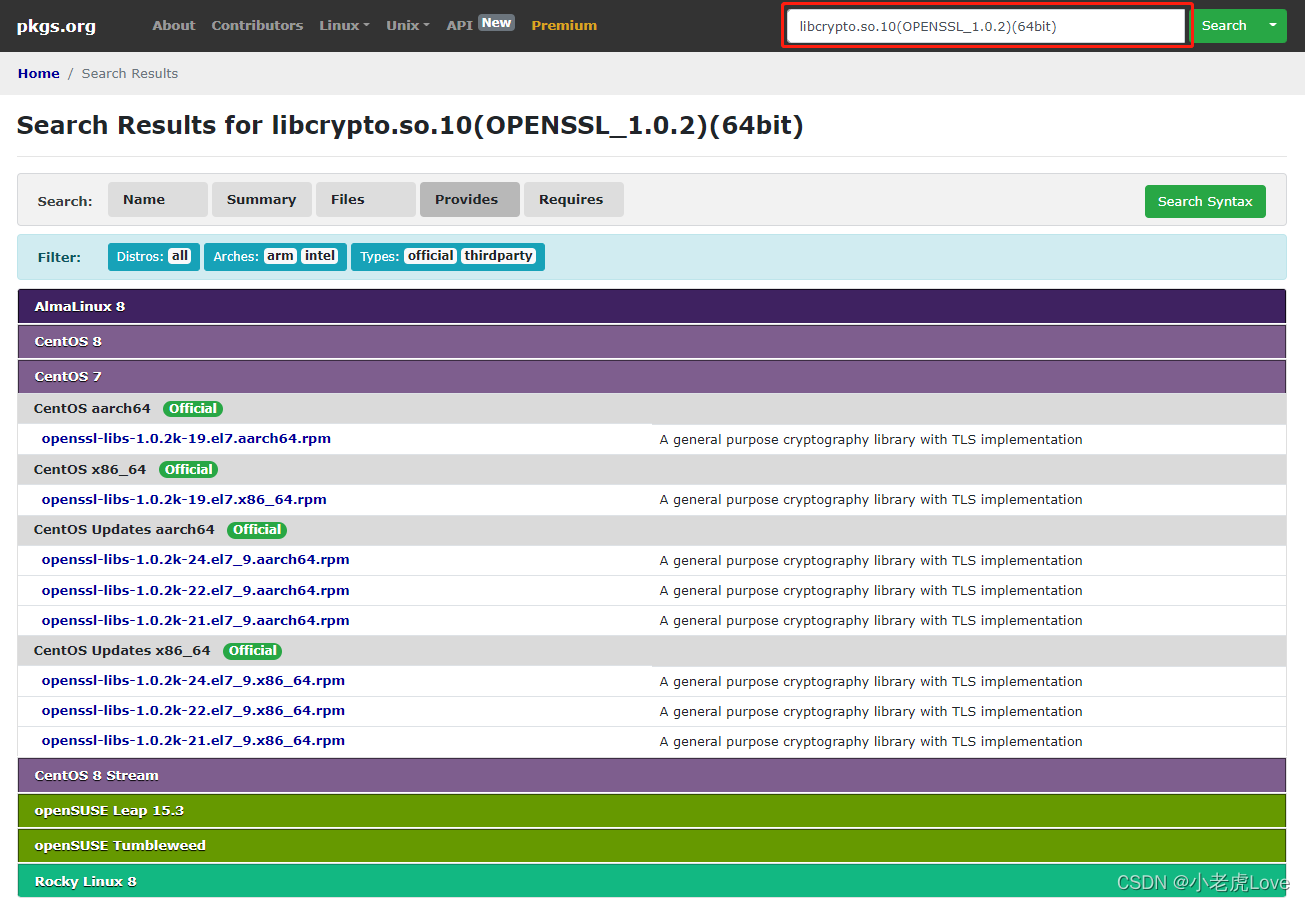This screenshot has height=902, width=1305.
Task: Click the green Search button
Action: (x=1224, y=26)
